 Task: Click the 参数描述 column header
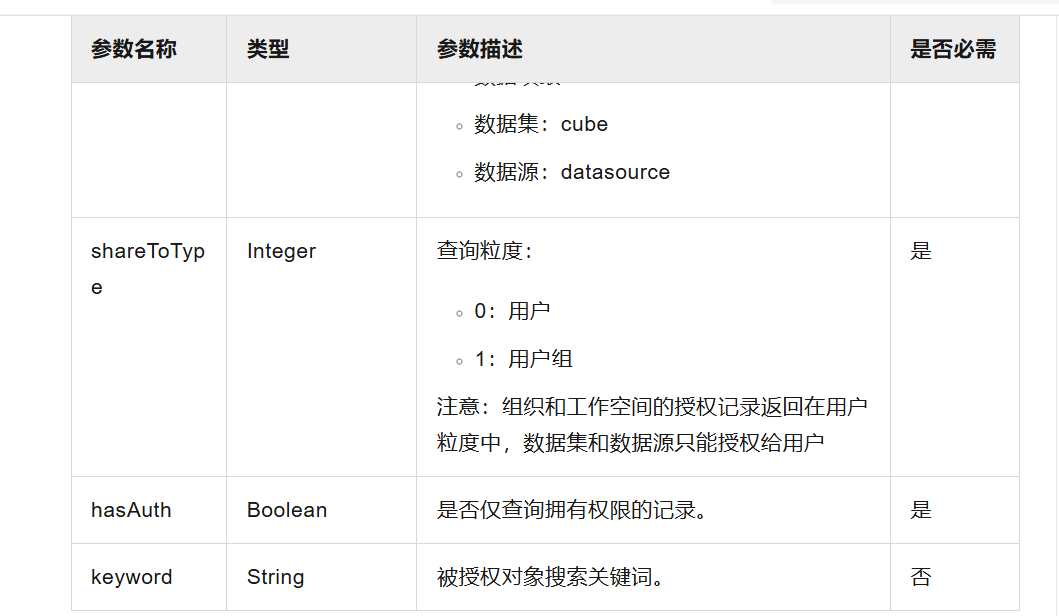[x=480, y=49]
